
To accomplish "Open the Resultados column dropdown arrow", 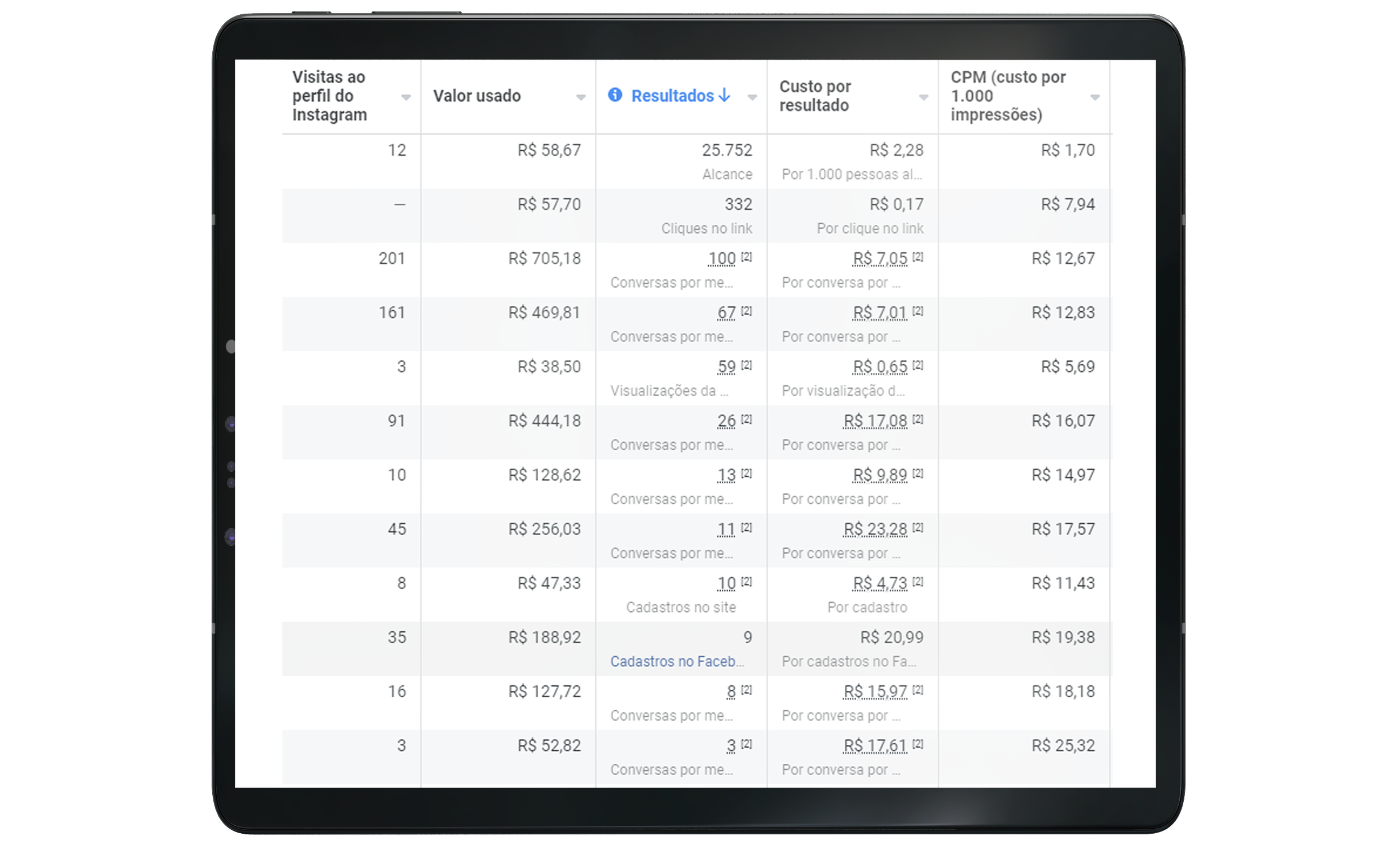I will (x=752, y=97).
